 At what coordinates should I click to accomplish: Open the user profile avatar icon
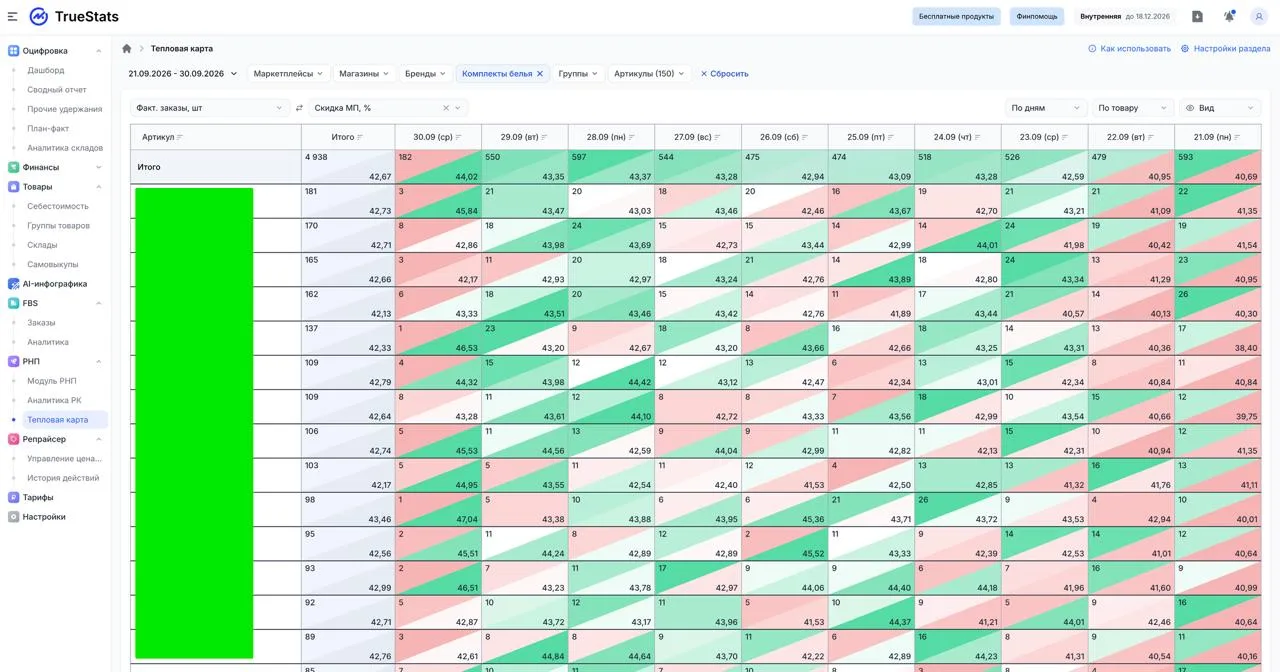pos(1259,16)
